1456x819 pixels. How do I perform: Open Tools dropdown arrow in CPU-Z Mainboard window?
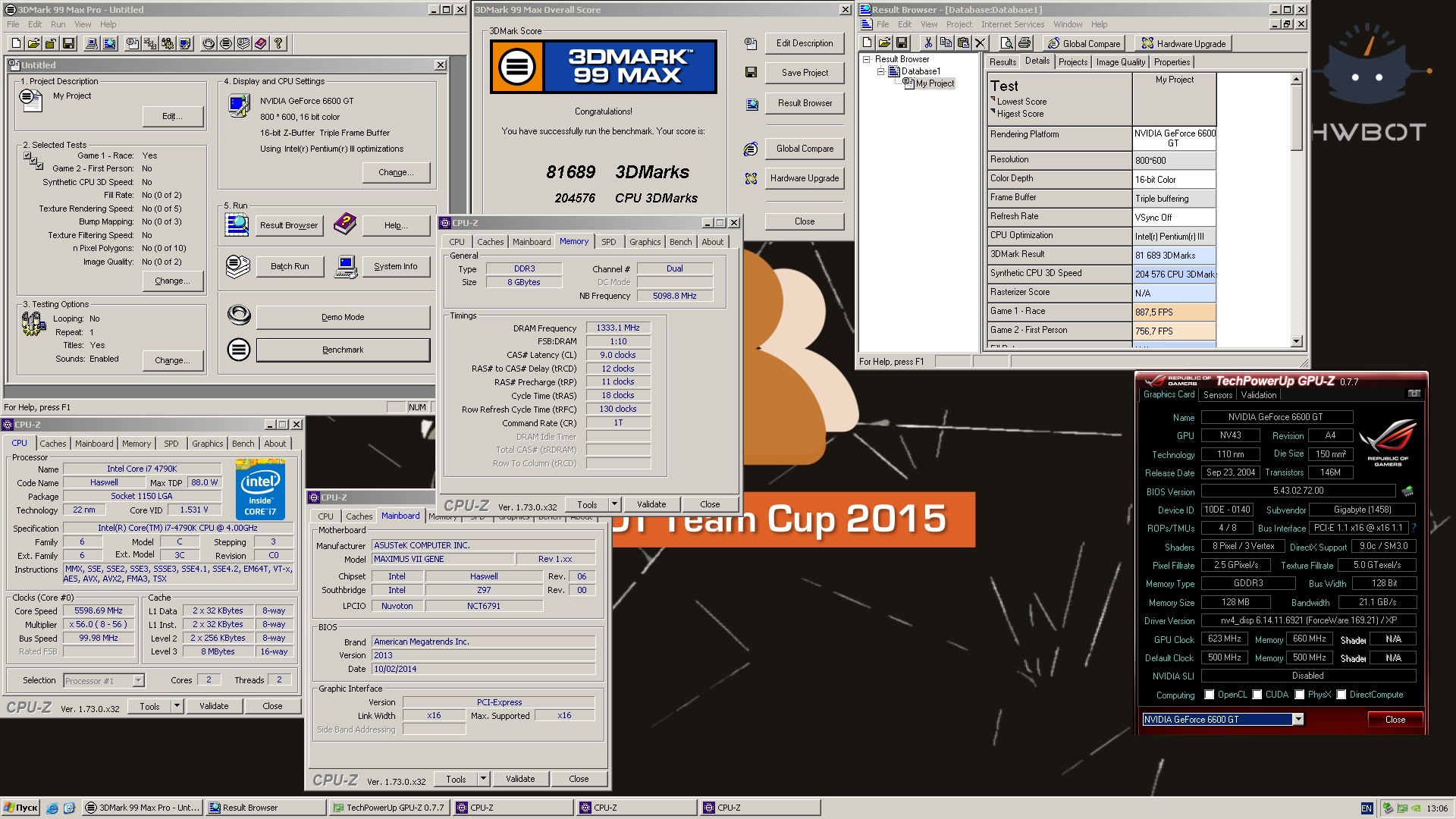pos(483,779)
